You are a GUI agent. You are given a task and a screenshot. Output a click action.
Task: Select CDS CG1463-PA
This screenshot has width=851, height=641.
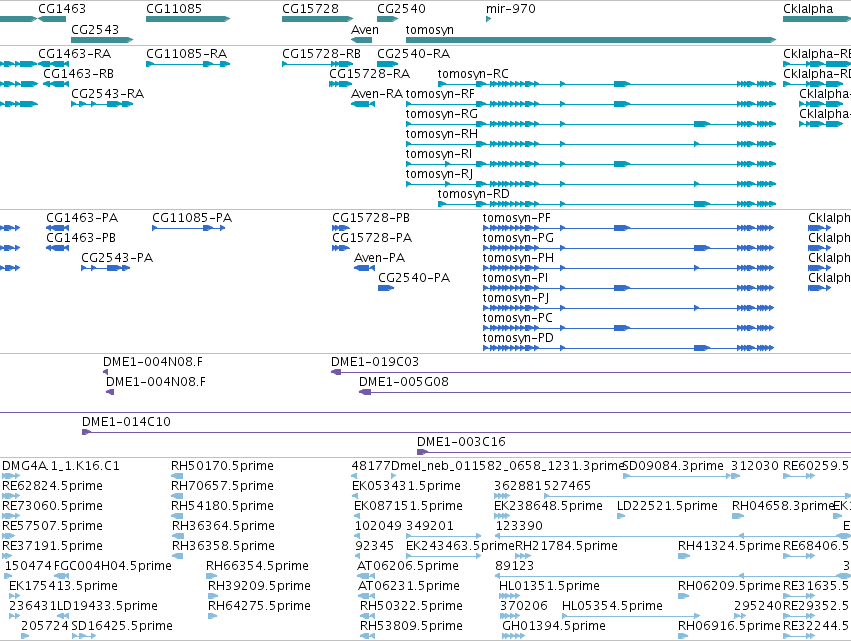coord(81,218)
